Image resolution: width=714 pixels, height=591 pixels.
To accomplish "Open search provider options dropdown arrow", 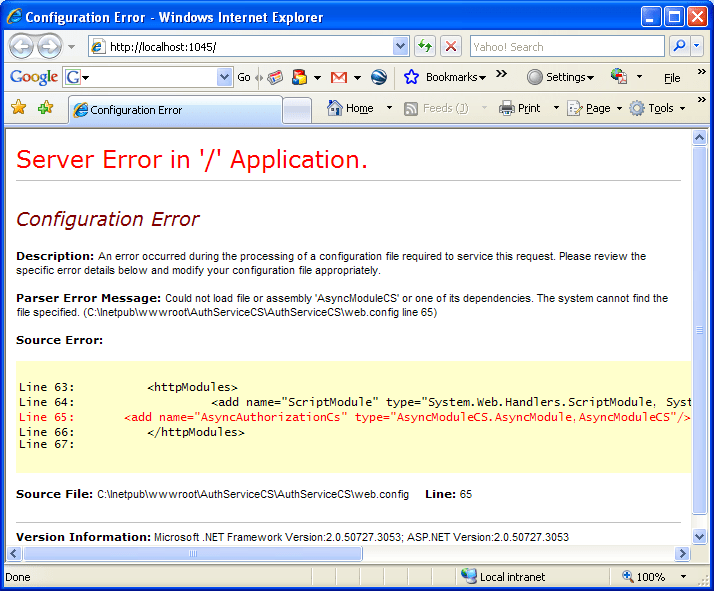I will tap(697, 46).
